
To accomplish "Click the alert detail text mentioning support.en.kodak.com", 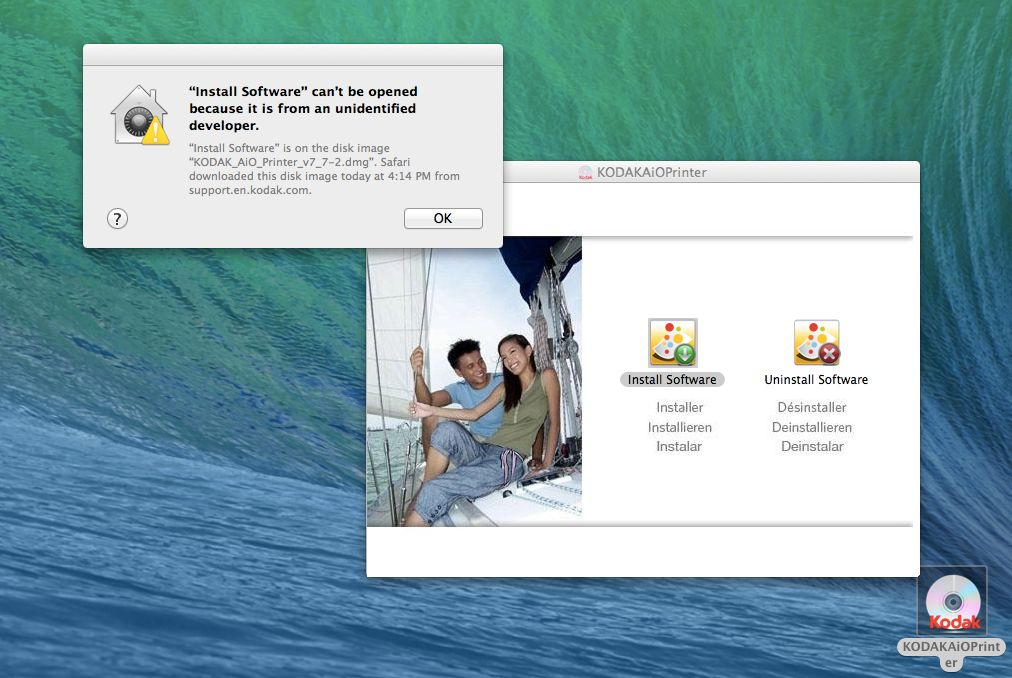I will (x=324, y=169).
